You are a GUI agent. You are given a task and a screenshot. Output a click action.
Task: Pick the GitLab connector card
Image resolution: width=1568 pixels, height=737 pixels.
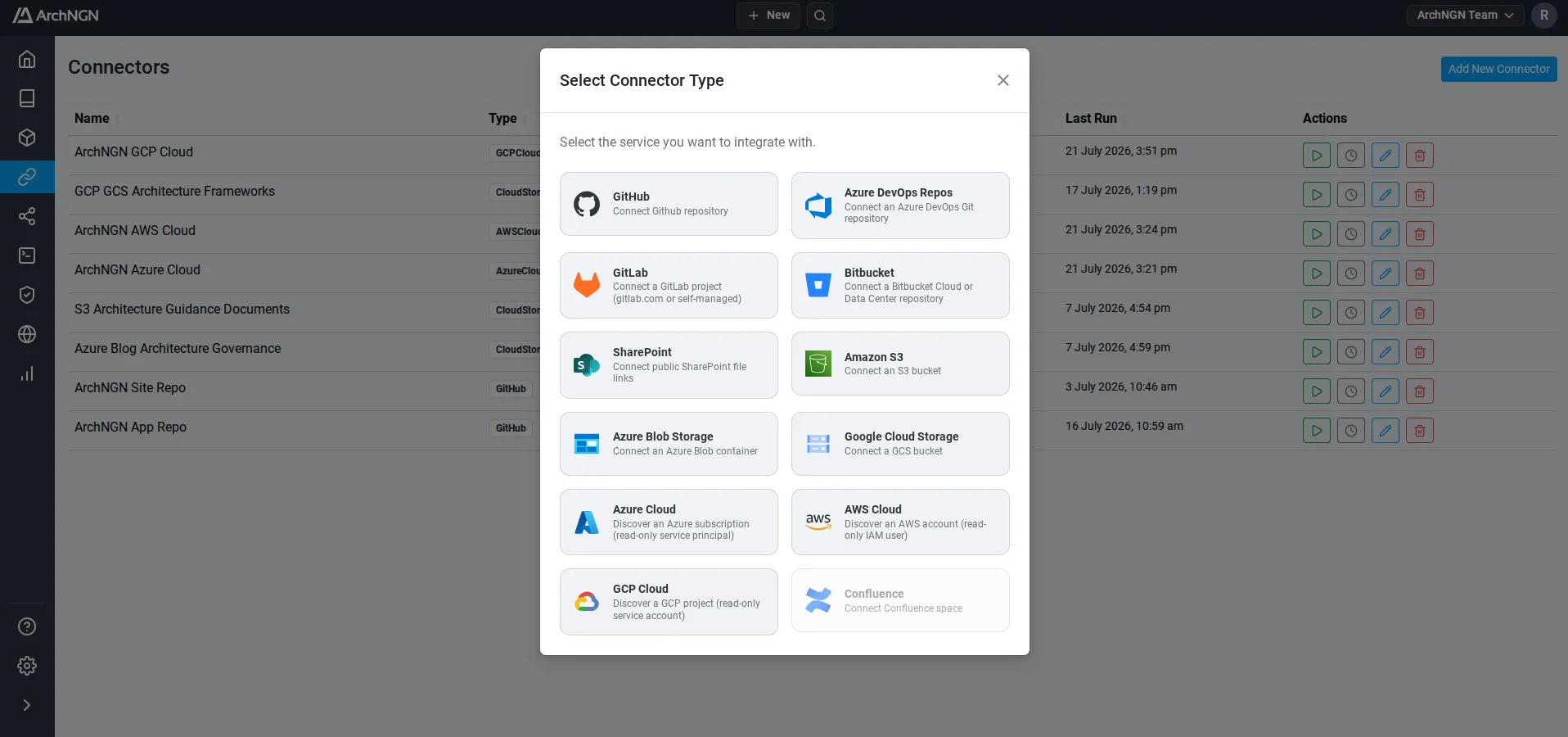[669, 286]
